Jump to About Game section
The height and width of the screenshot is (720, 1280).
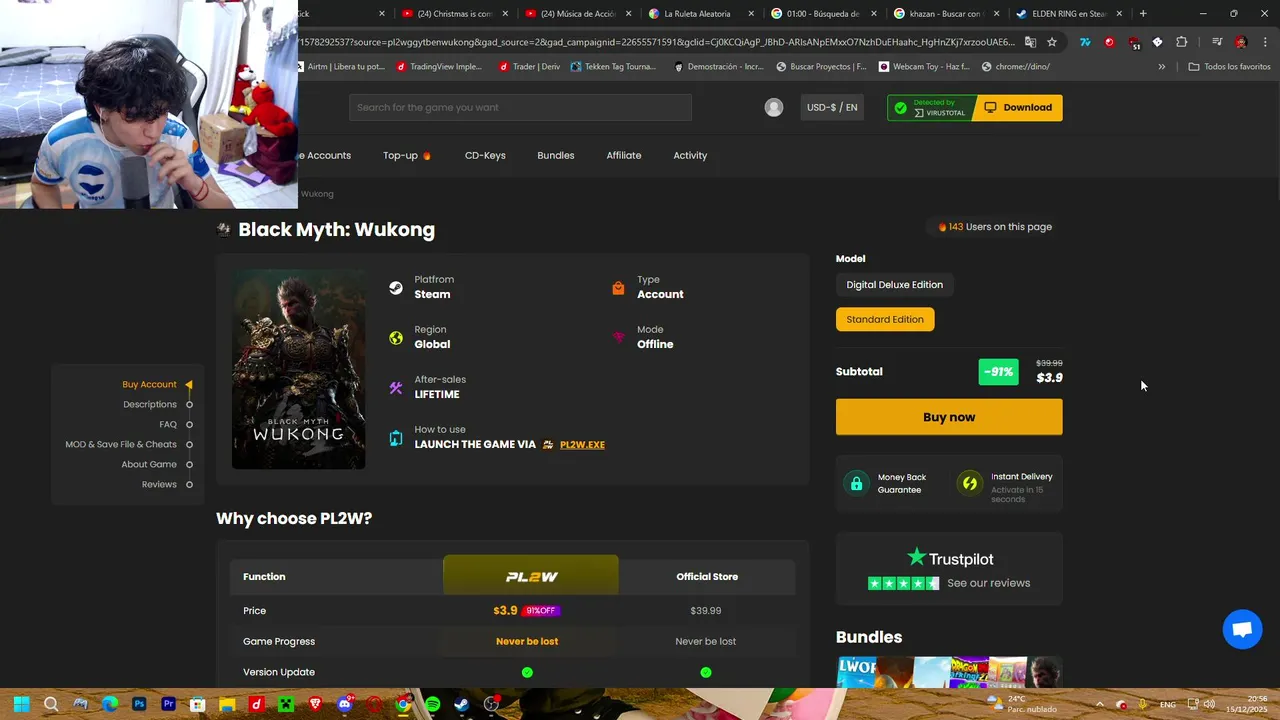pos(149,464)
